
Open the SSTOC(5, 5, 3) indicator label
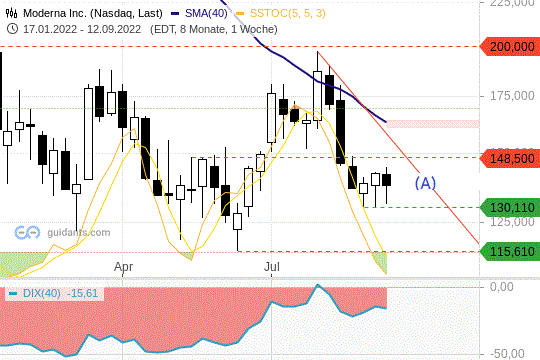pyautogui.click(x=288, y=13)
